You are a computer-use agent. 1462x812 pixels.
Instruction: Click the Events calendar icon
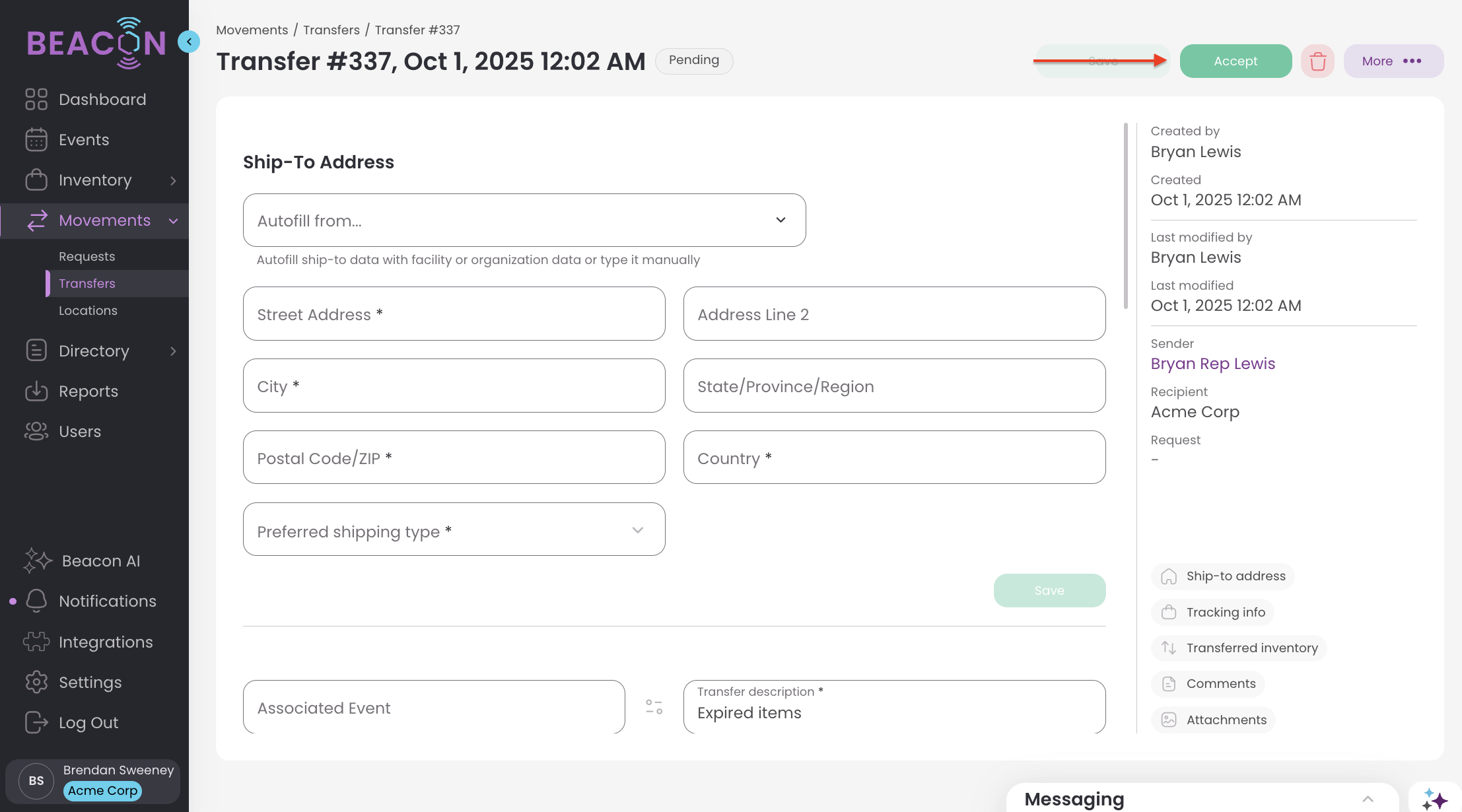click(x=36, y=140)
